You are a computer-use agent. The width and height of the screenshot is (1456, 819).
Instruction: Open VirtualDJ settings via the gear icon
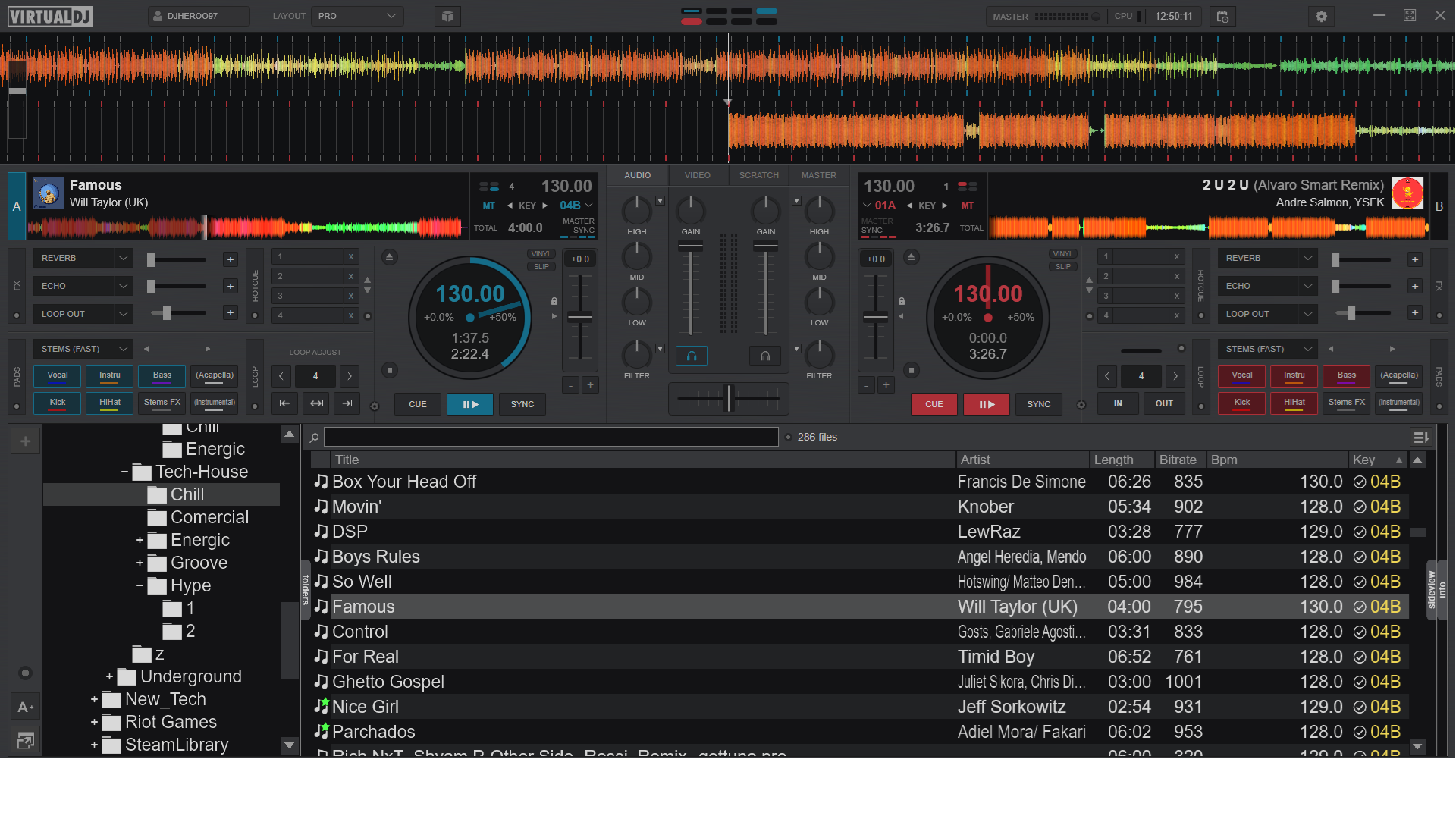1321,16
